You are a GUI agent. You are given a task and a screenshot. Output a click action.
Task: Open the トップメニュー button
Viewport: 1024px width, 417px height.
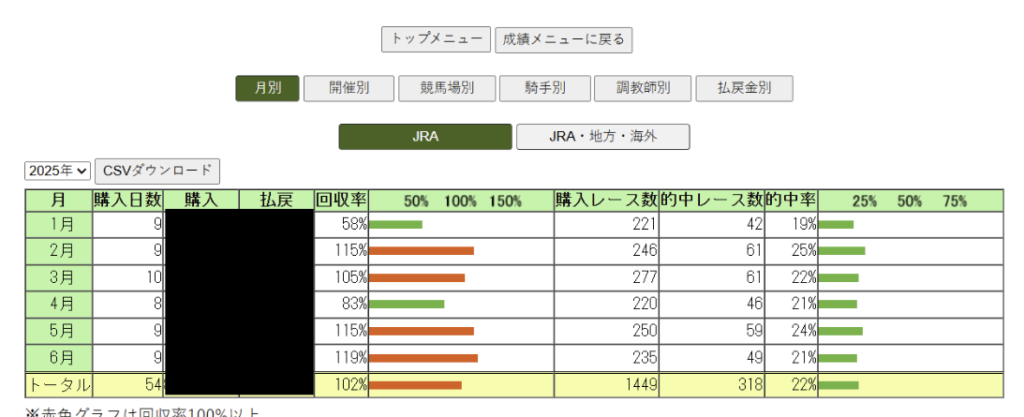pos(436,39)
